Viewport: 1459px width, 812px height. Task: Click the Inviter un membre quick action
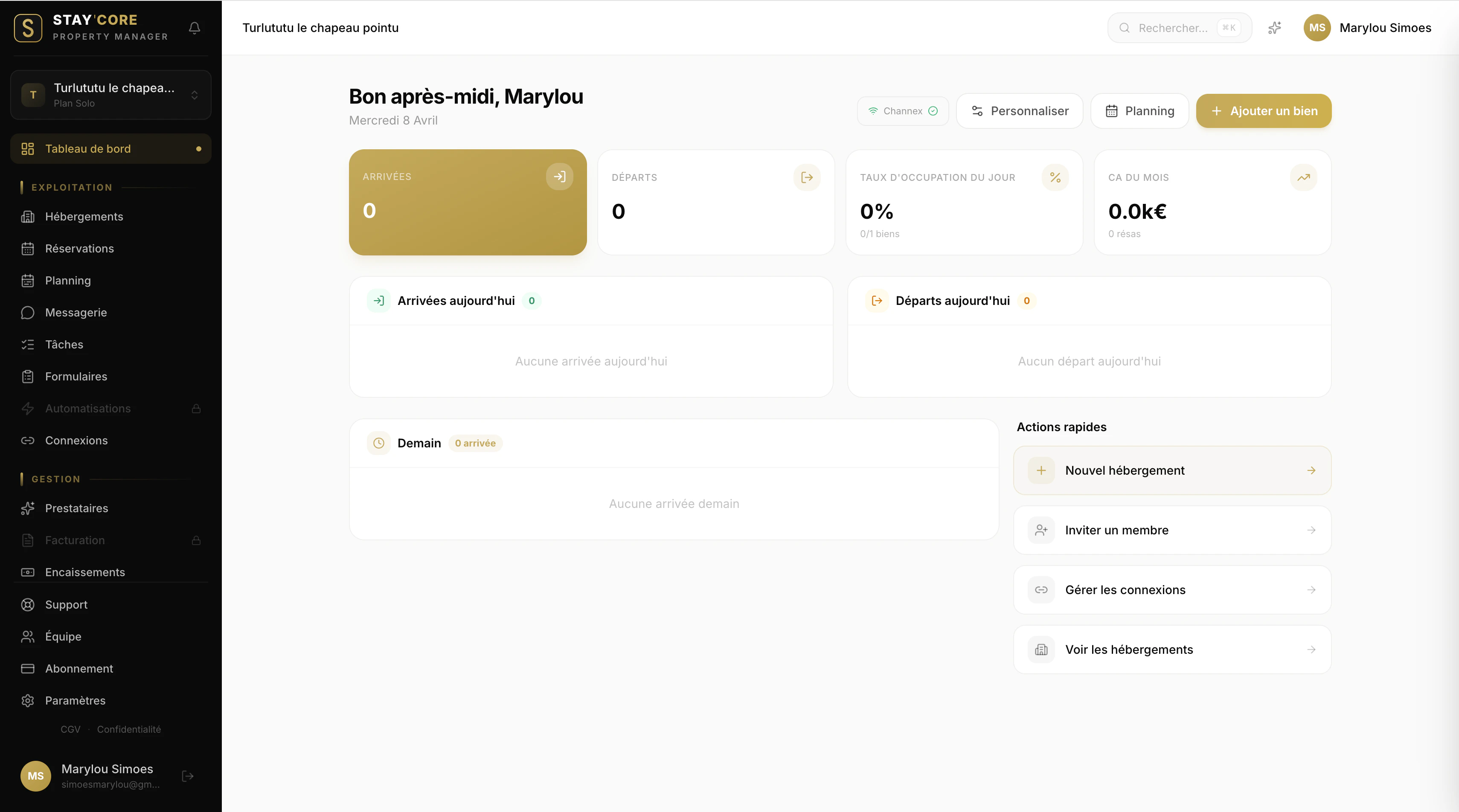[x=1172, y=530]
